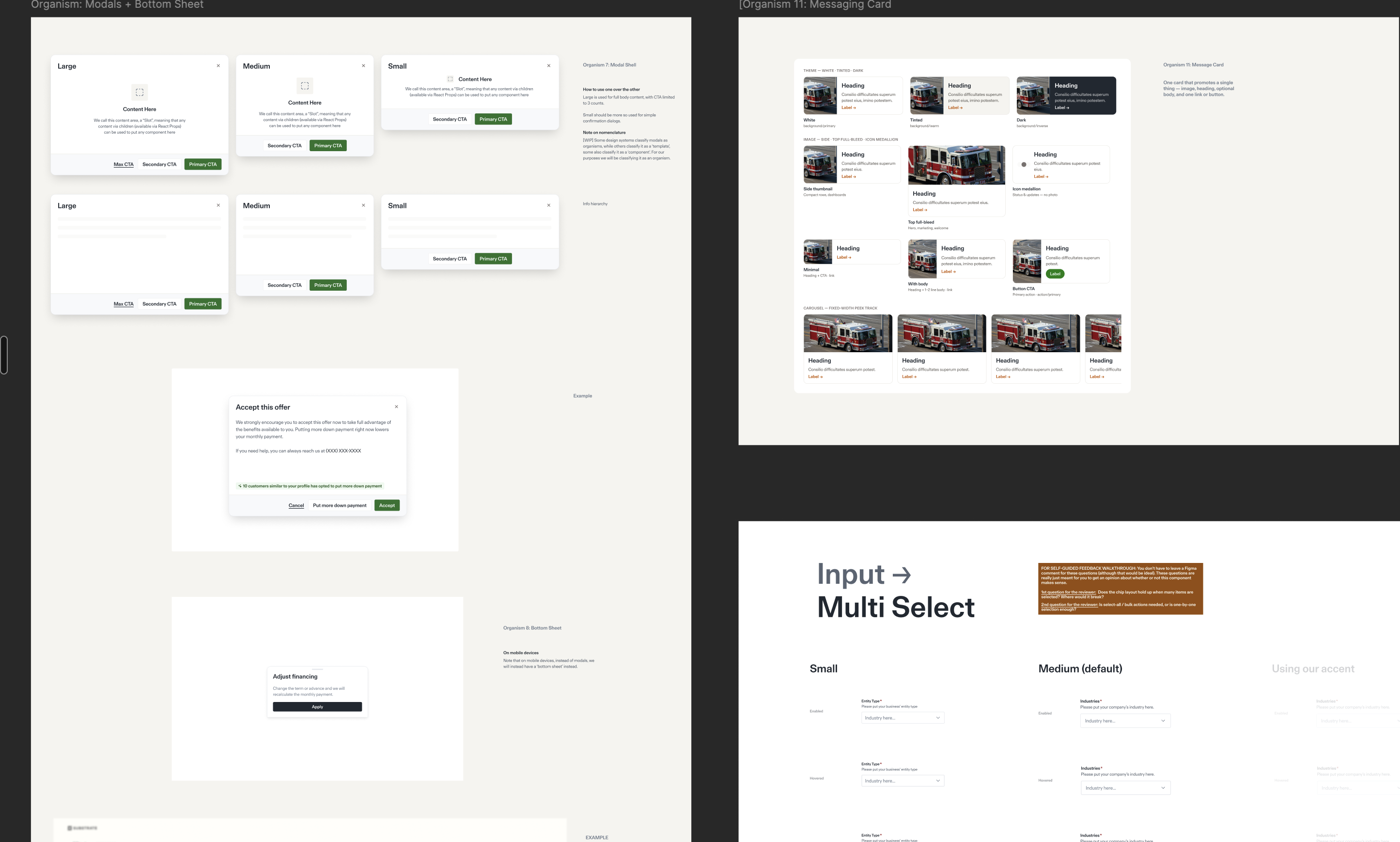Viewport: 1400px width, 842px height.
Task: Select the "Medium (default)" heading
Action: 1080,669
